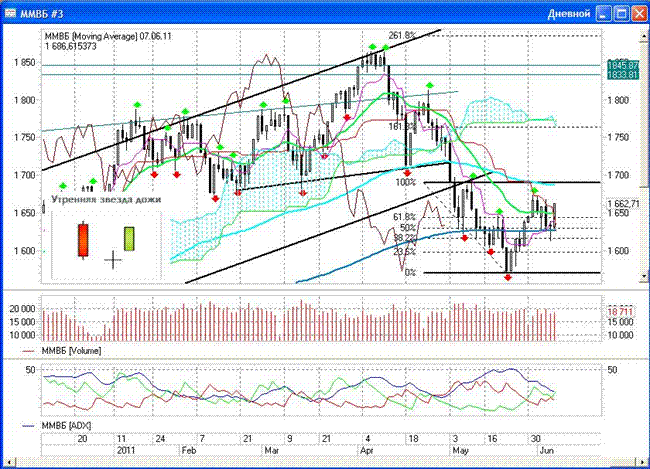Click the 20 000 label on left volume axis
Screen dimensions: 650x469
23,309
